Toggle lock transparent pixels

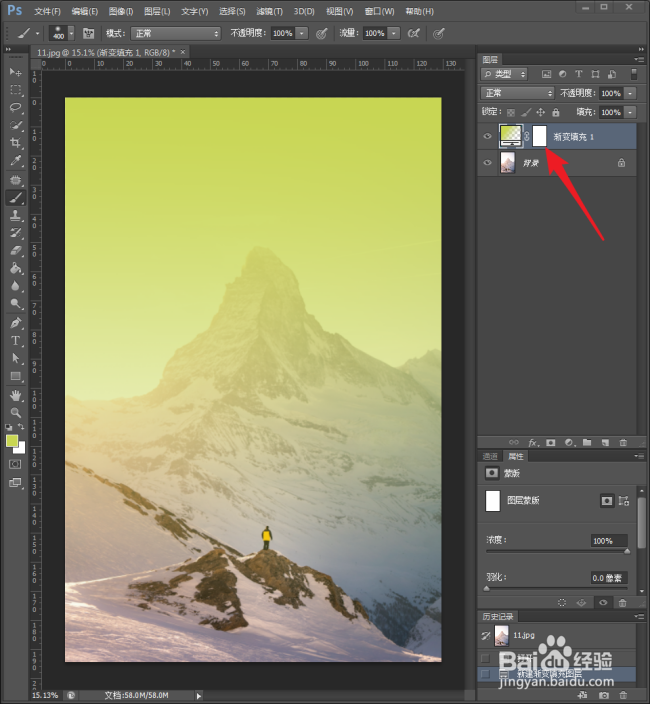tap(511, 112)
